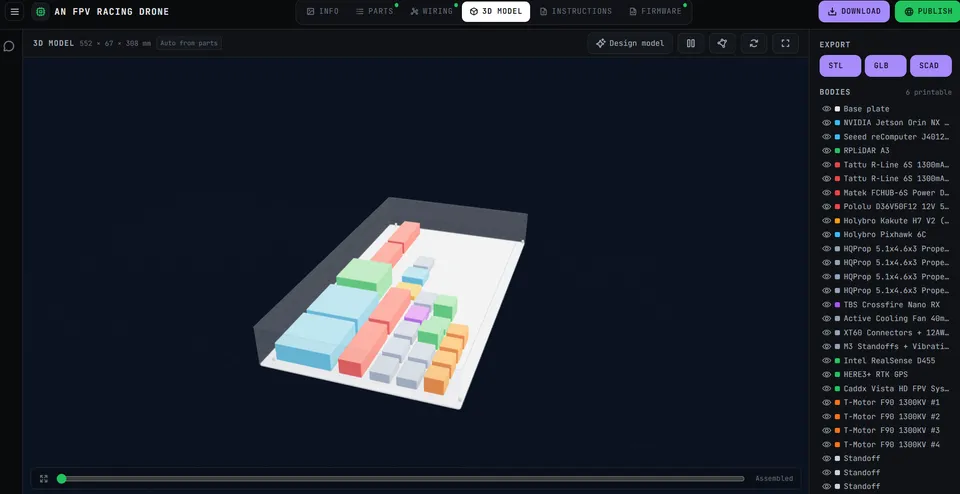Click eye icon for HERE3+ RTK GPS
The height and width of the screenshot is (494, 960).
[827, 374]
